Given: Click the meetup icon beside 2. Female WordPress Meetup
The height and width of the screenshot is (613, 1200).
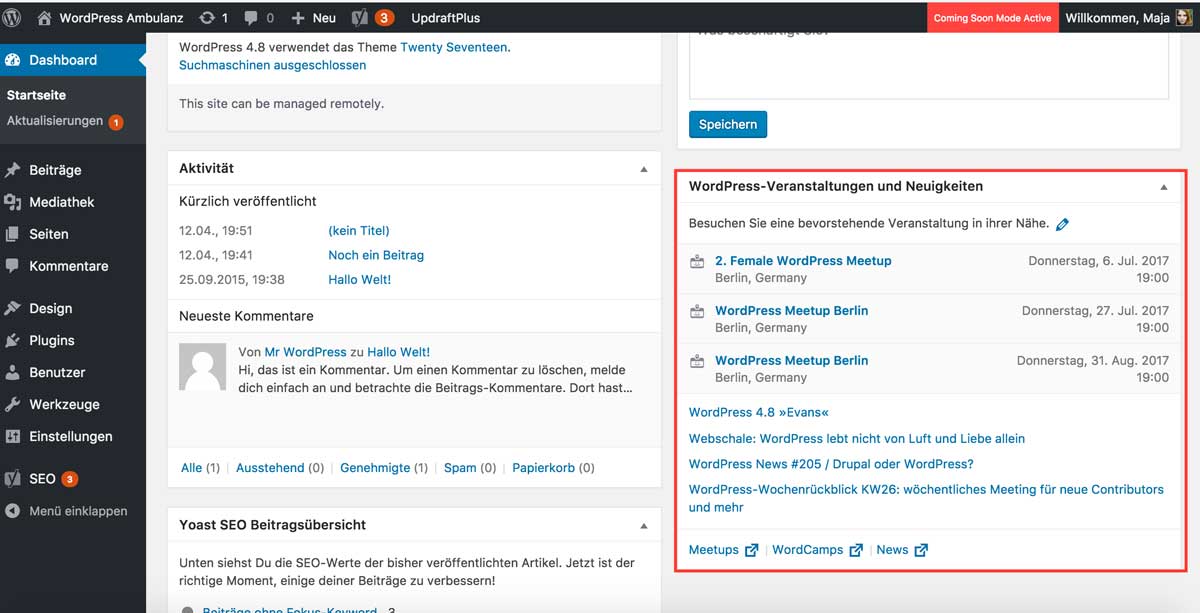Looking at the screenshot, I should click(697, 262).
